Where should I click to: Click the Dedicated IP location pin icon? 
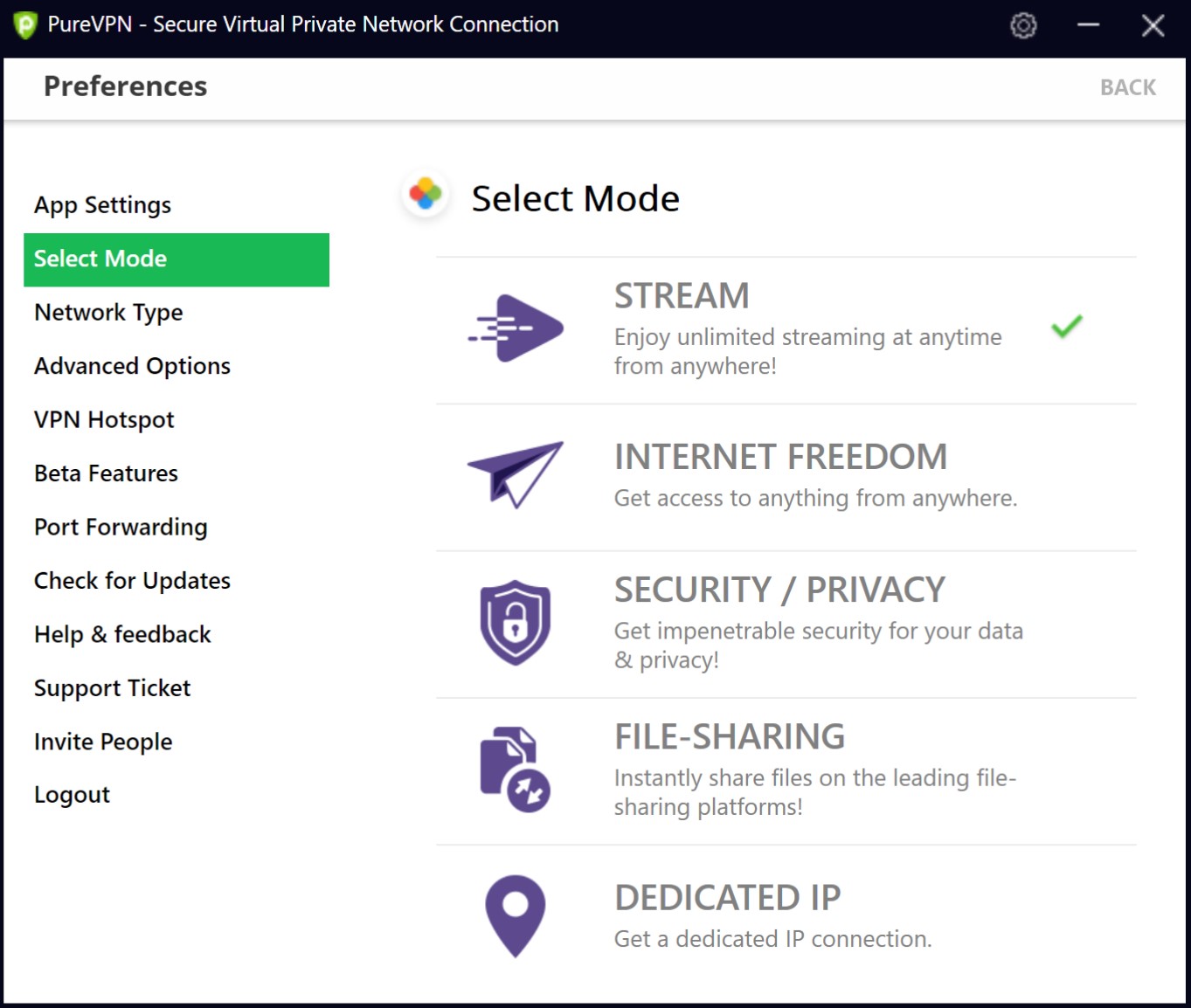(516, 916)
